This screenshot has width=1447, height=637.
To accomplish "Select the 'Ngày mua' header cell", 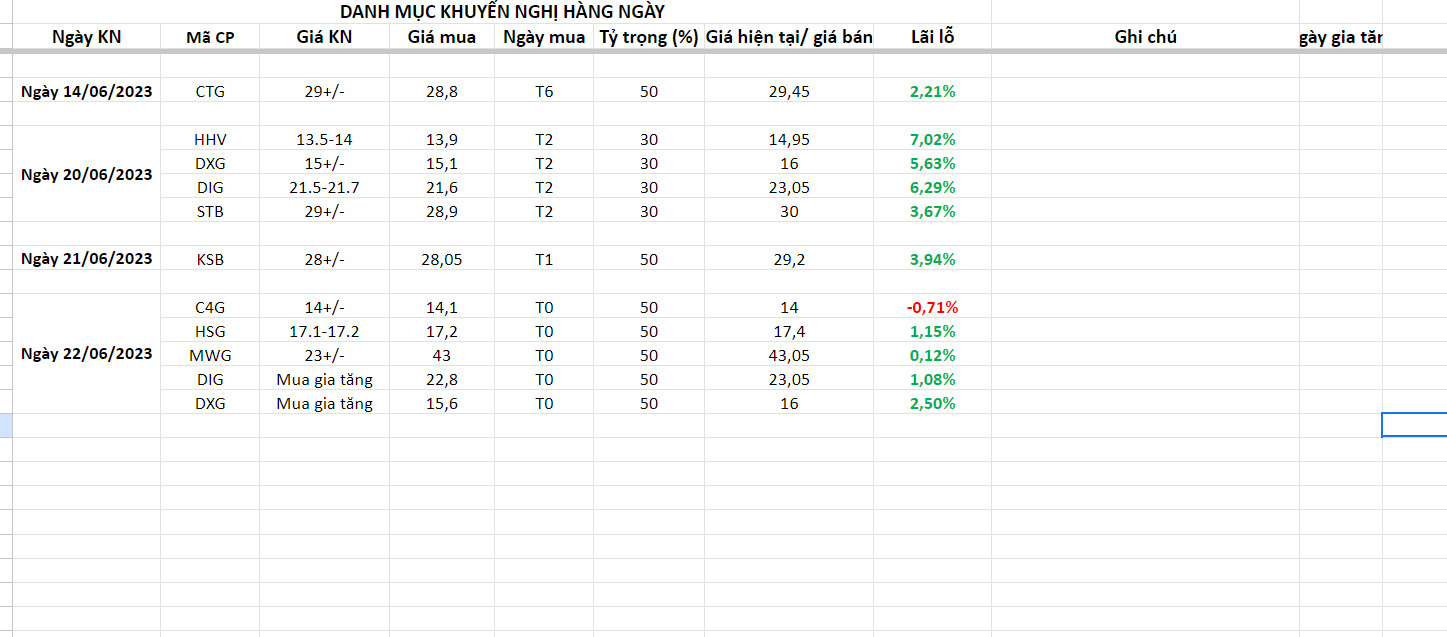I will tap(544, 37).
